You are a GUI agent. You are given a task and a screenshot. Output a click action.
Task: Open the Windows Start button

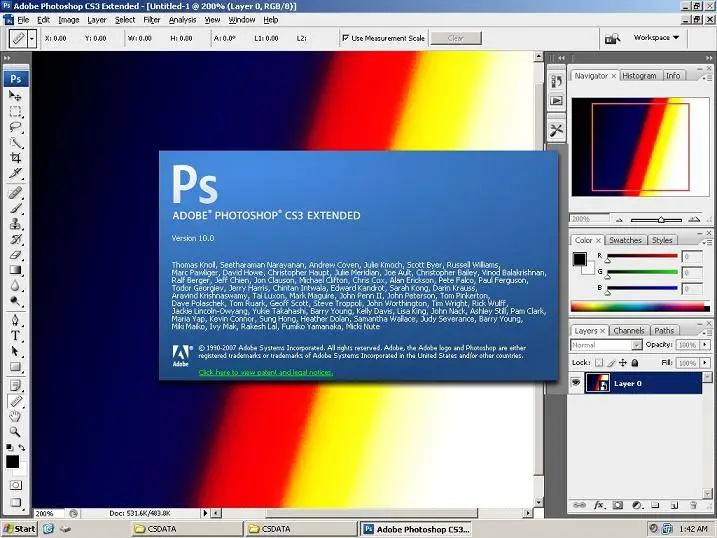pos(19,529)
